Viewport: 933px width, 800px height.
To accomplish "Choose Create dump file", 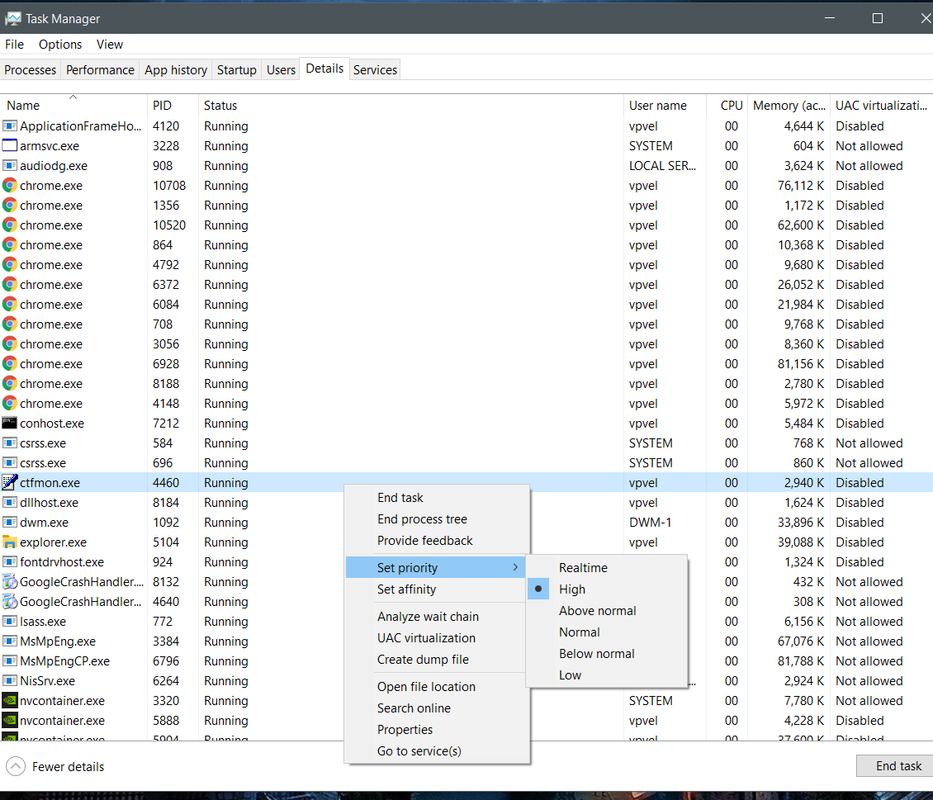I will [437, 659].
